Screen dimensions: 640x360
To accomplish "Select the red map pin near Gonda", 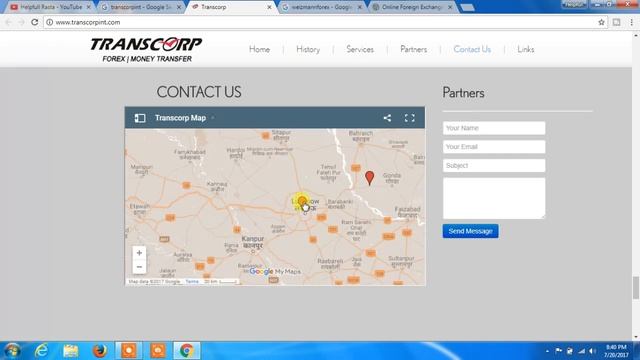I will (x=369, y=178).
